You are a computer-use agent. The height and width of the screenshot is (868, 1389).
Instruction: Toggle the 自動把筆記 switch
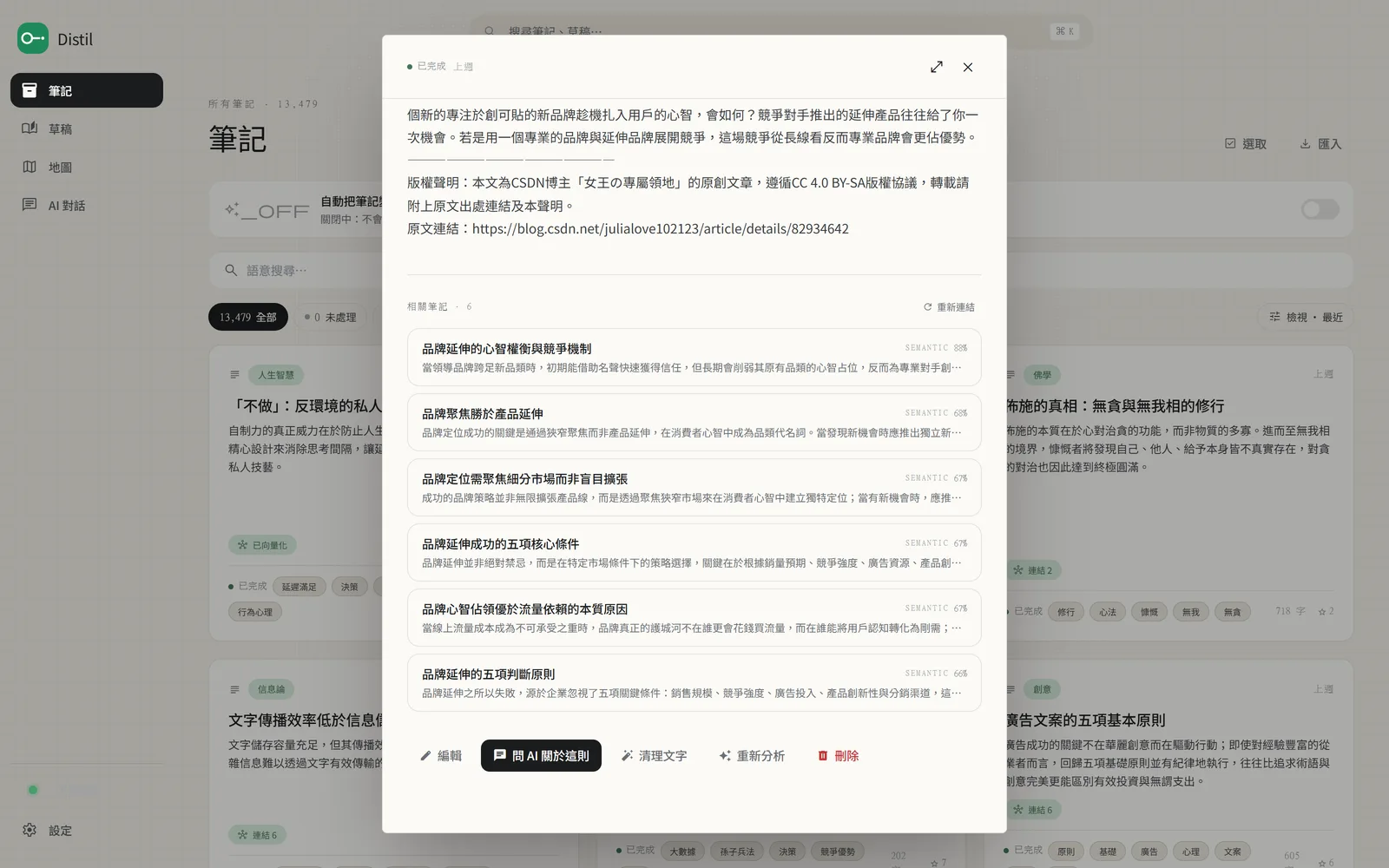[1320, 209]
